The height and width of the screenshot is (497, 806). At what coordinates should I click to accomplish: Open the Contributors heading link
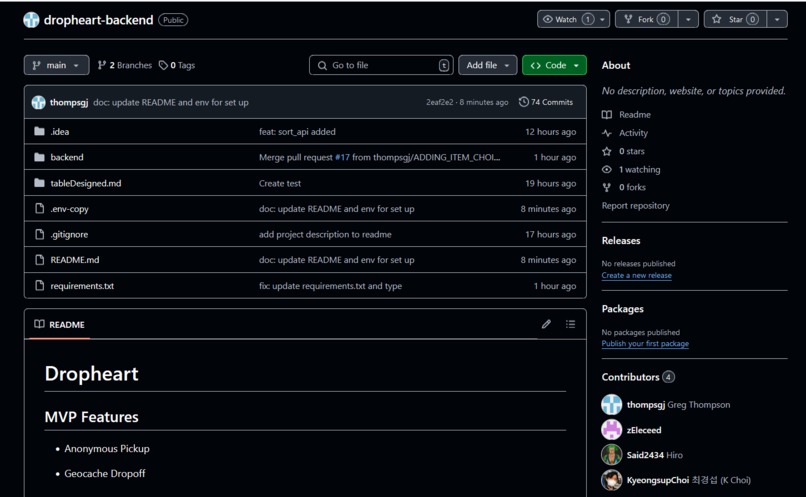pyautogui.click(x=638, y=377)
